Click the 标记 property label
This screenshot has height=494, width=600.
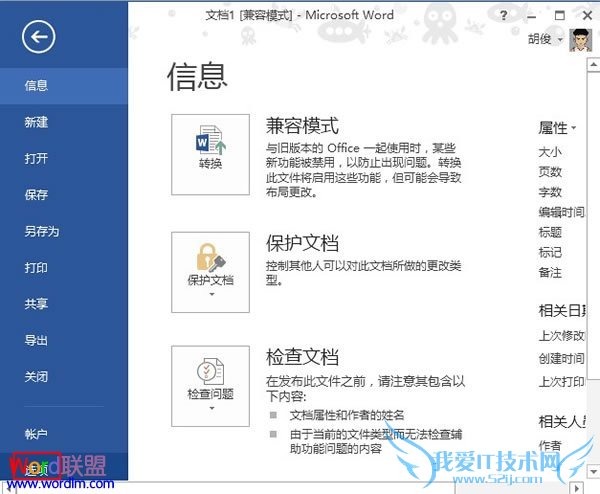pos(550,252)
